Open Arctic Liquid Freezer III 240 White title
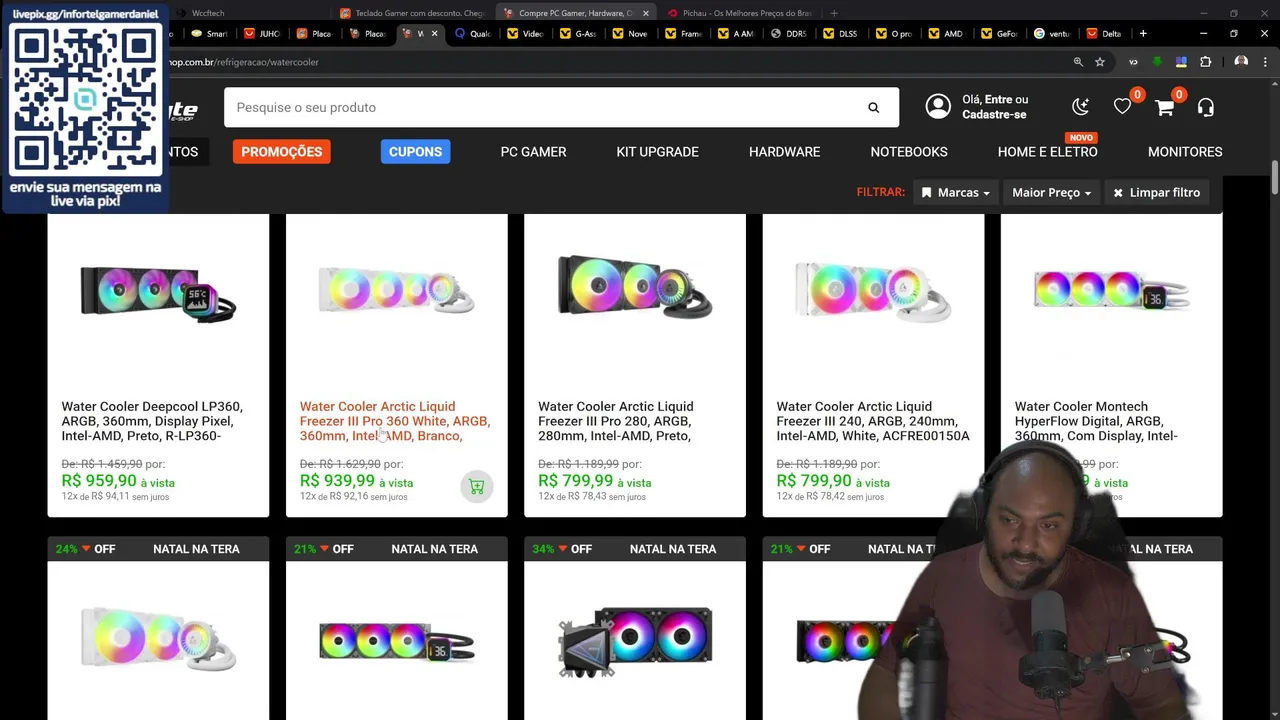The height and width of the screenshot is (720, 1280). (x=872, y=421)
